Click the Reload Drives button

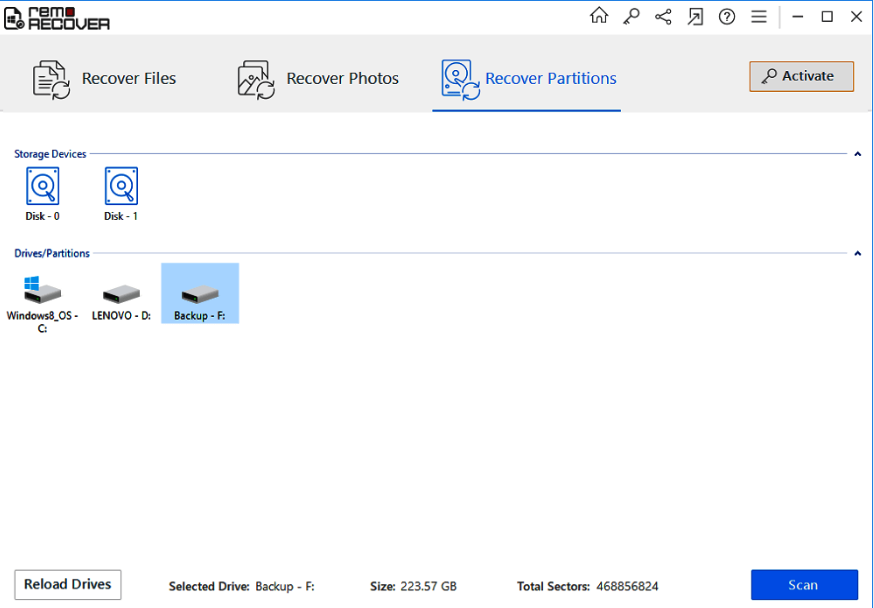coord(68,585)
